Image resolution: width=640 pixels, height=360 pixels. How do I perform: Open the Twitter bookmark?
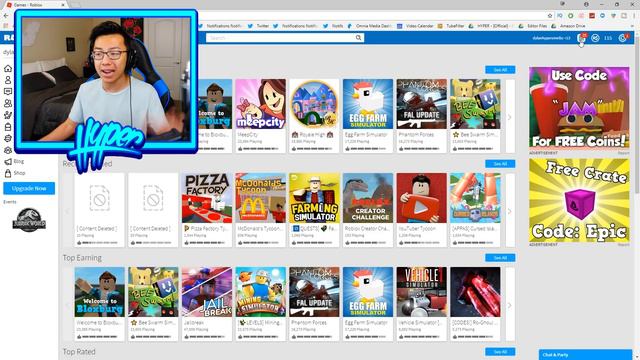[x=258, y=26]
